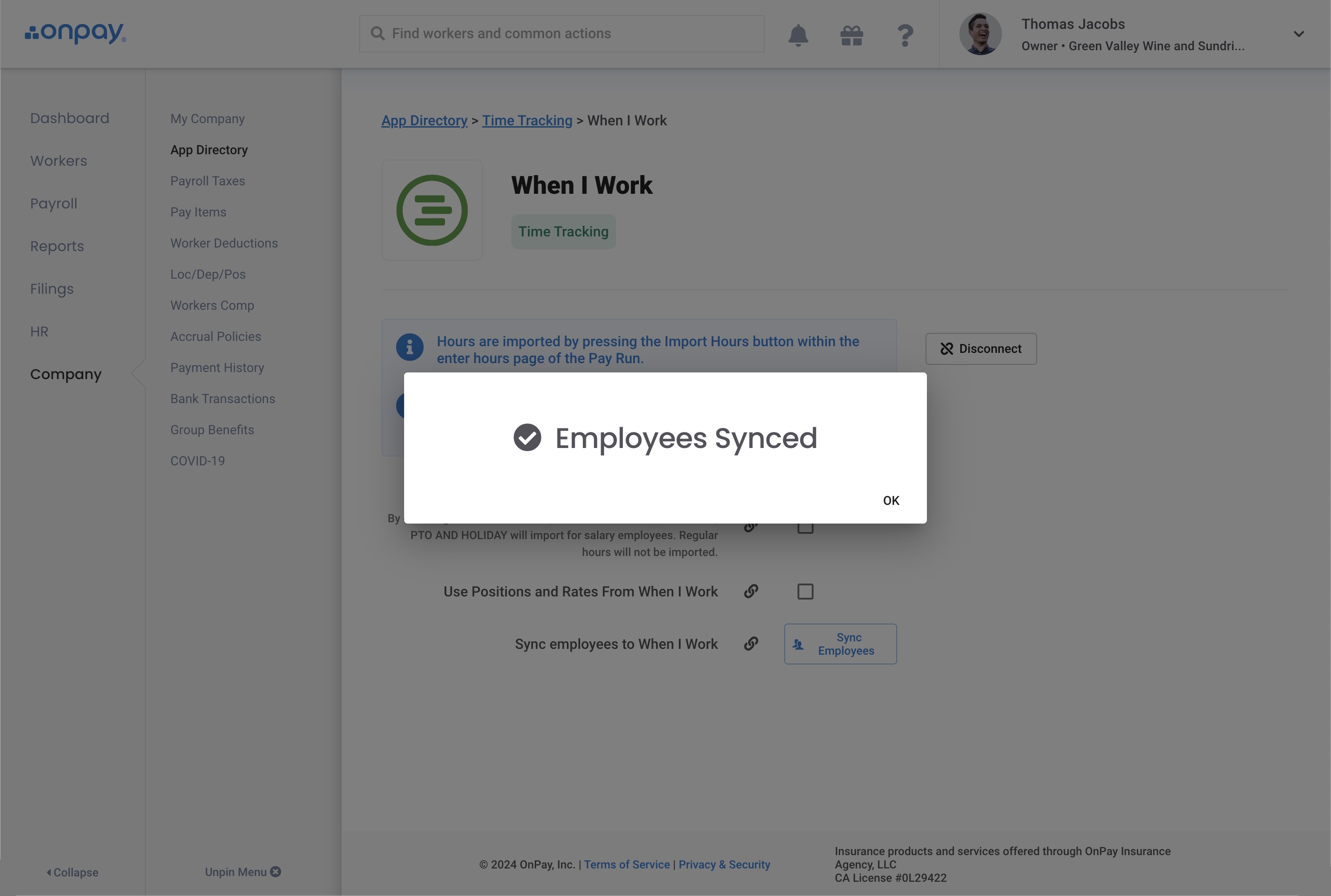Screen dimensions: 1331x896
Task: Open Privacy & Security footer link
Action: tap(724, 864)
